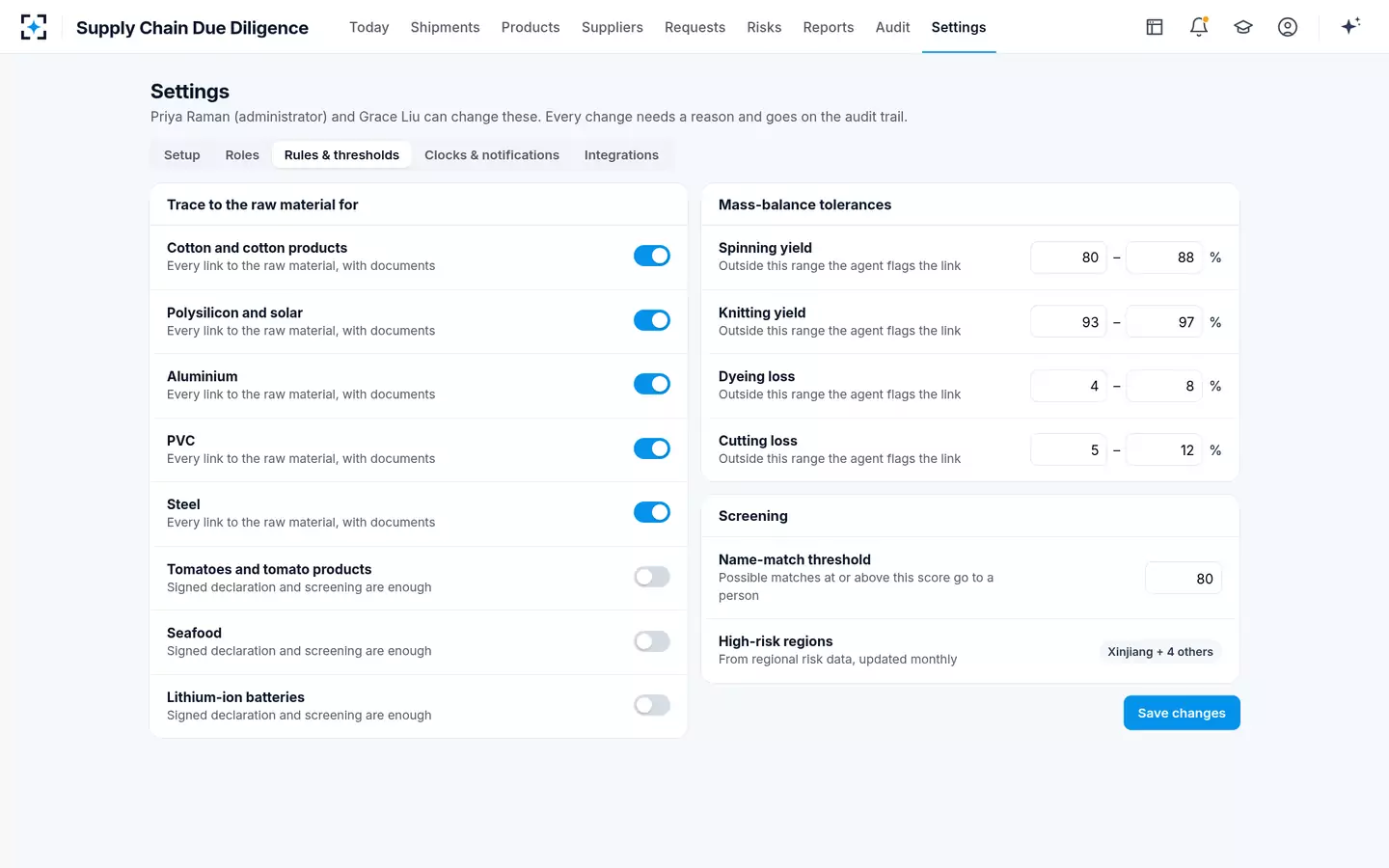Turn off Cotton and cotton products tracing
This screenshot has height=868, width=1389.
click(x=652, y=256)
